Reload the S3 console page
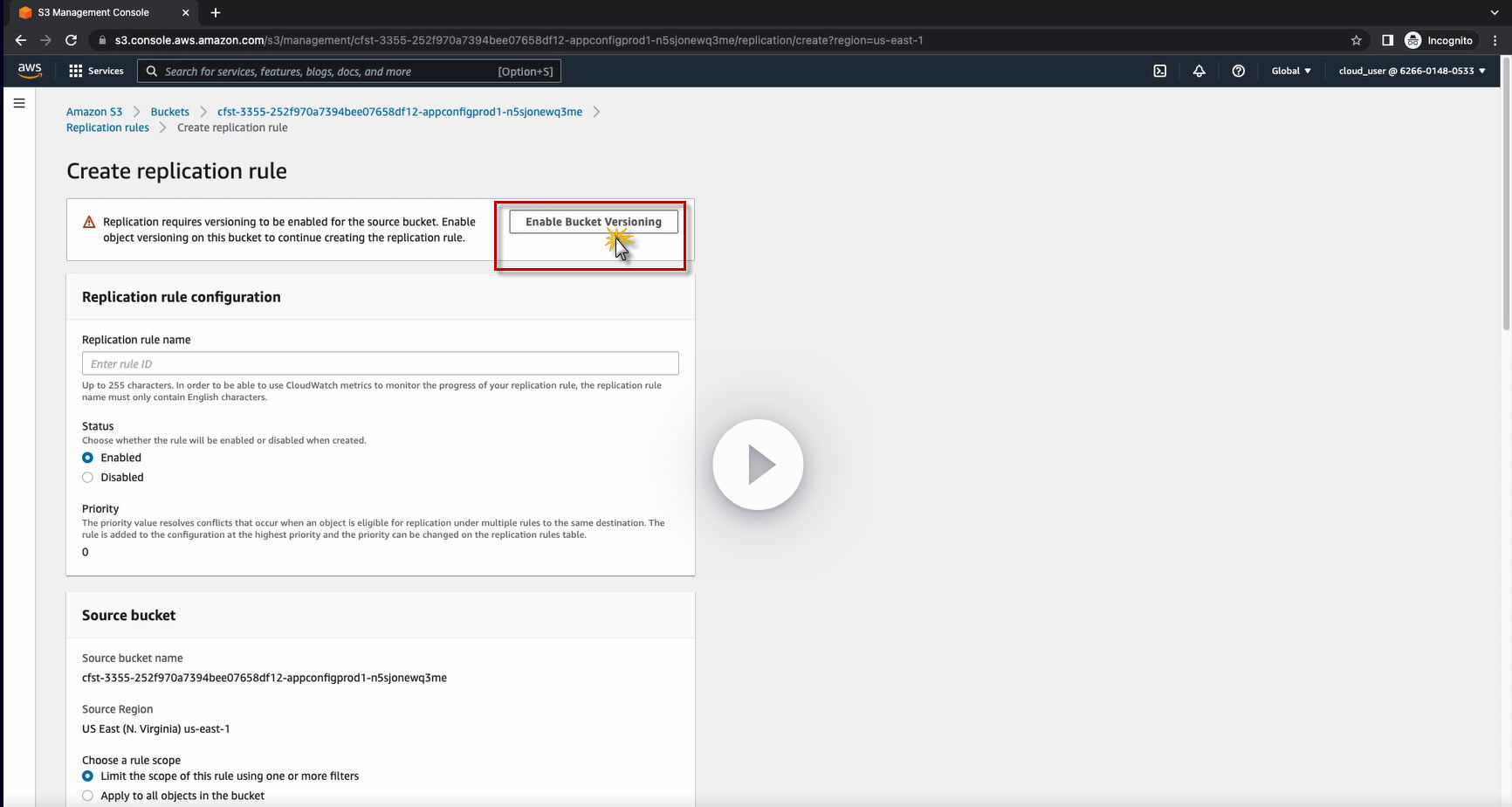 (72, 40)
